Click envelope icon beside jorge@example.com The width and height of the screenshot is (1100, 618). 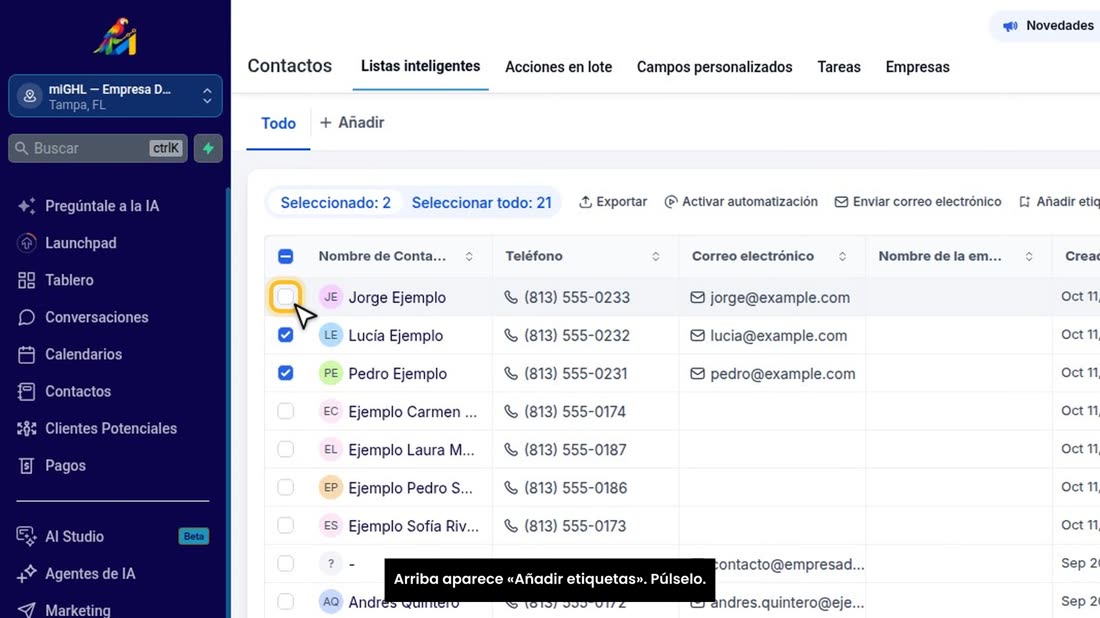697,297
